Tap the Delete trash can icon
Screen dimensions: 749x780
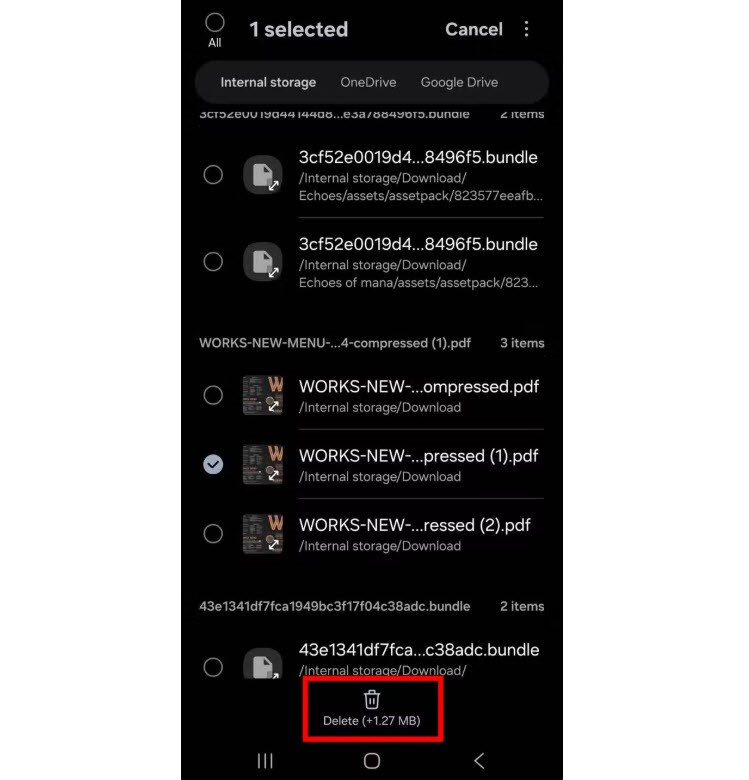[x=372, y=699]
